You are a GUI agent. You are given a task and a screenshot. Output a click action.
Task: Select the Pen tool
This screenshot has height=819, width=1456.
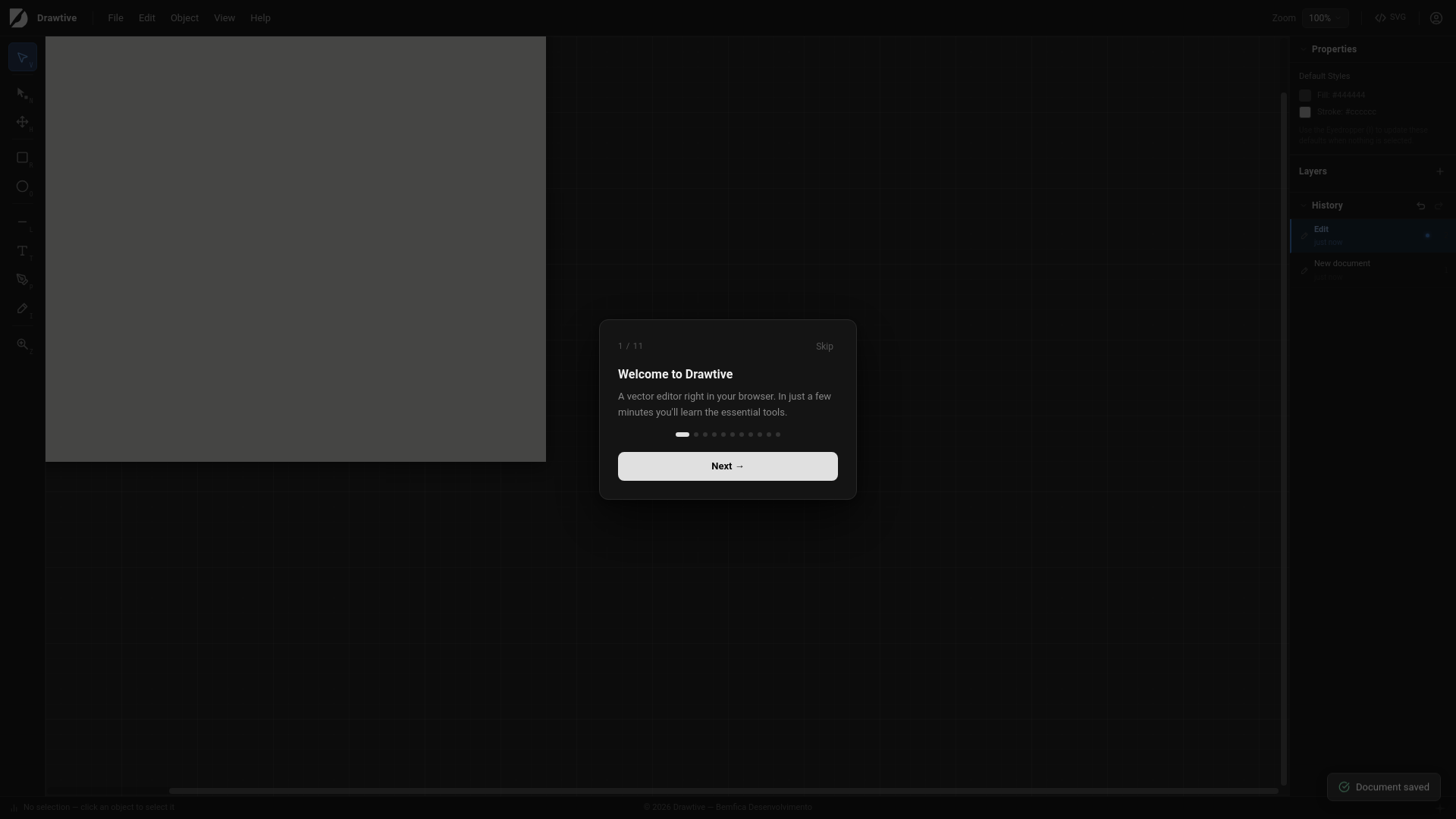pos(23,280)
